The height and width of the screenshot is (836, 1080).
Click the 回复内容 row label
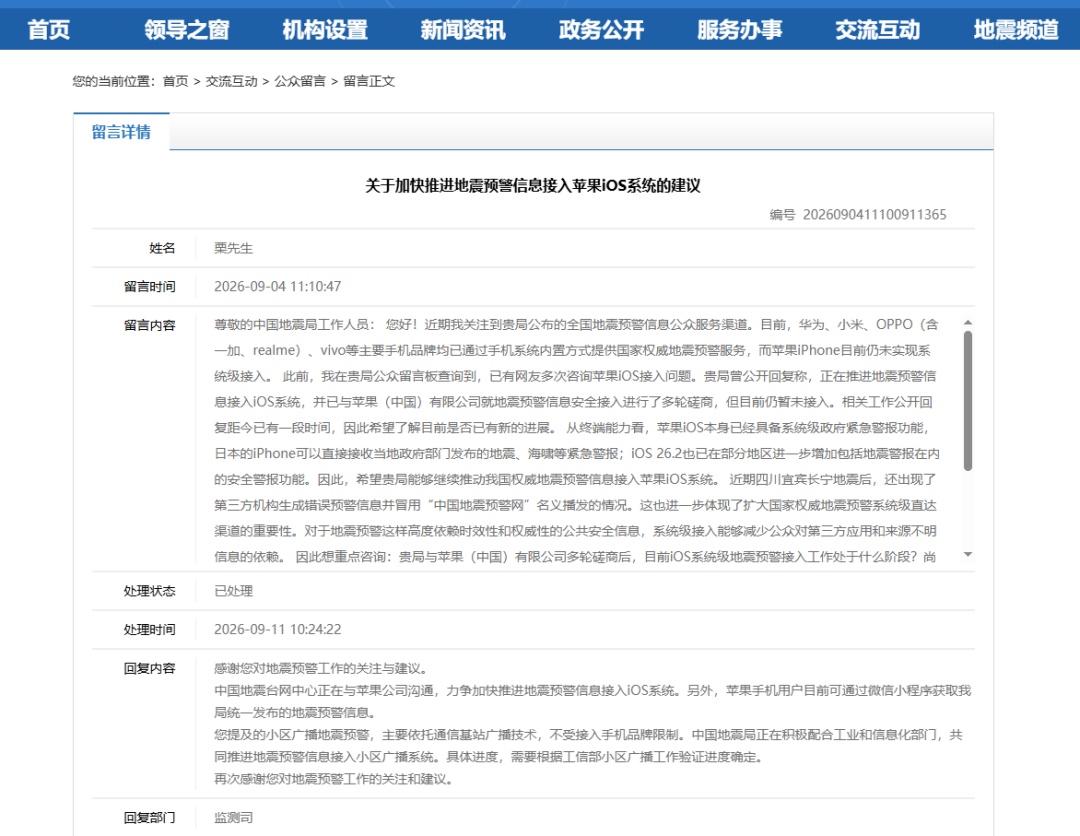pos(149,668)
